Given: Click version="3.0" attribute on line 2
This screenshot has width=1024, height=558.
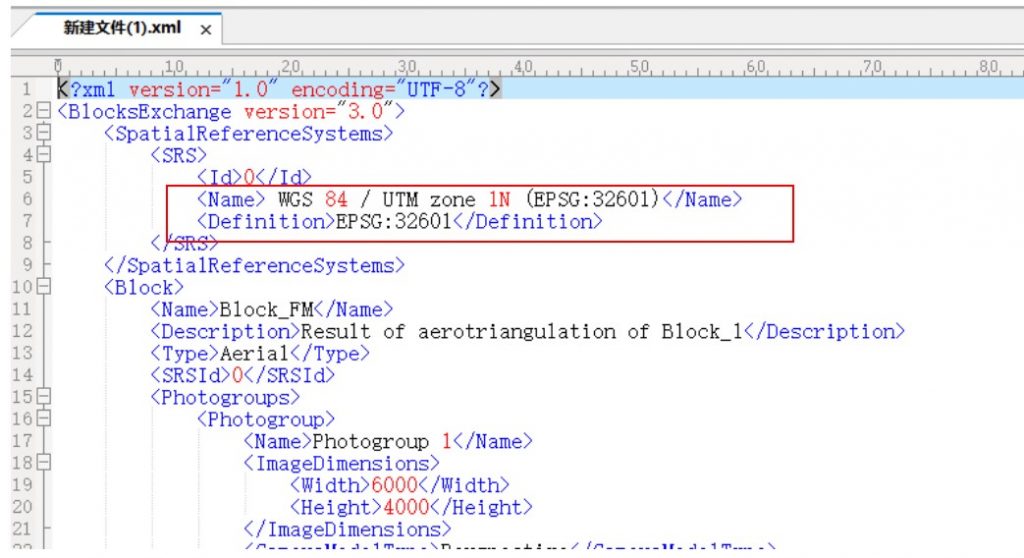Looking at the screenshot, I should [319, 111].
